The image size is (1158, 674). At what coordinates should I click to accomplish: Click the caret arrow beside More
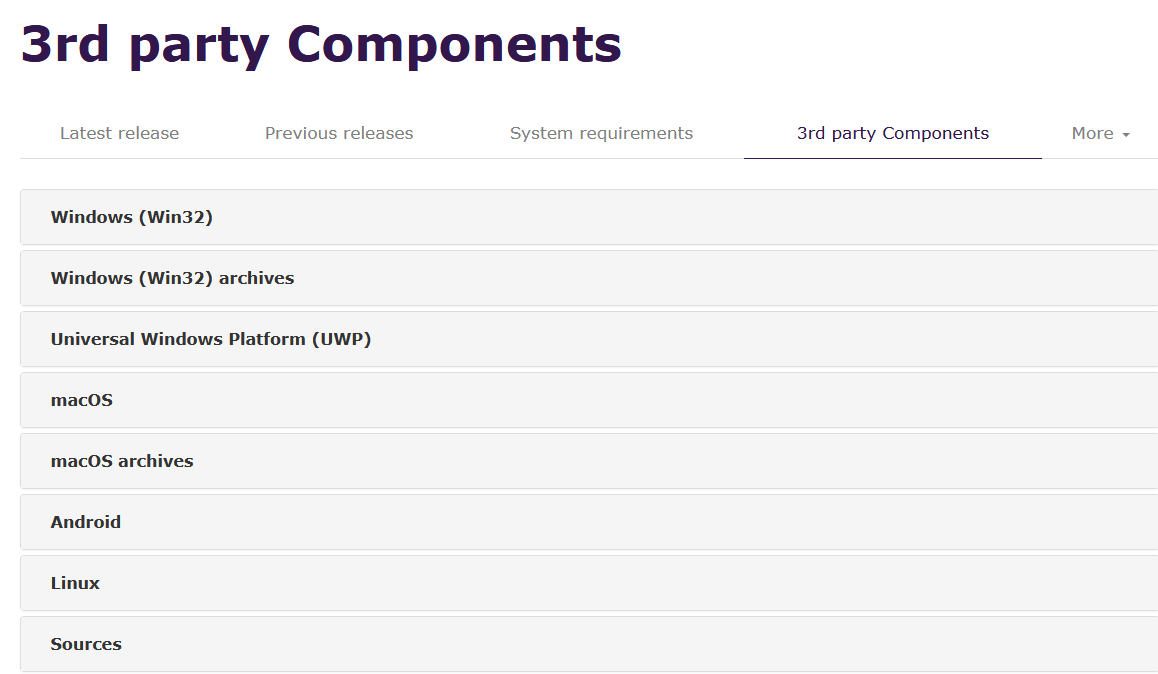click(1126, 135)
